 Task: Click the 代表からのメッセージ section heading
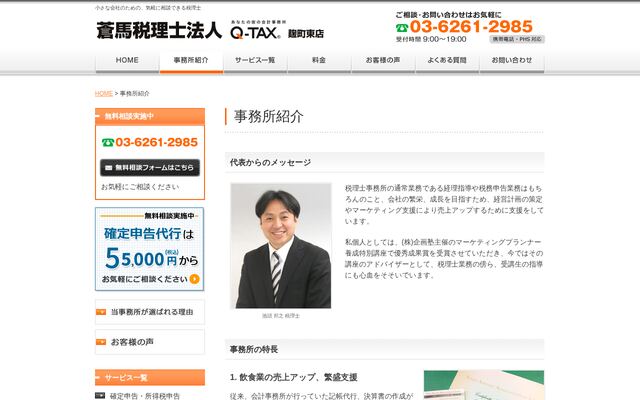coord(270,162)
